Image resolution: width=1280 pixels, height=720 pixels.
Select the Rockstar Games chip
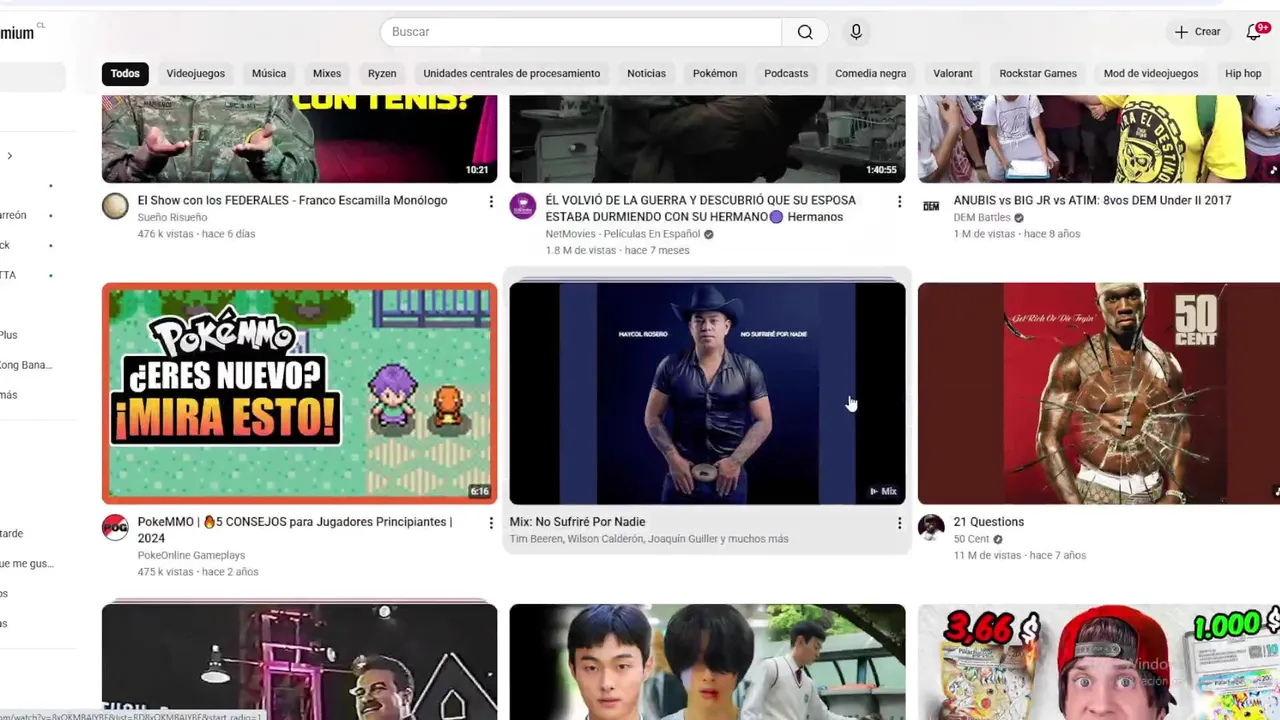(x=1038, y=73)
